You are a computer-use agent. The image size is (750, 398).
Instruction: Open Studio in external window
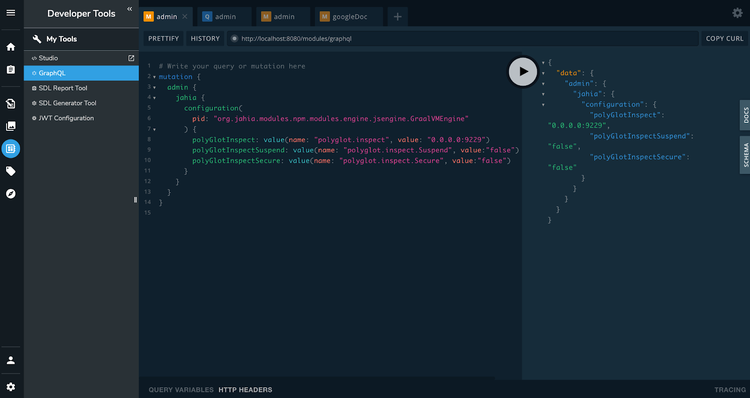click(x=131, y=58)
